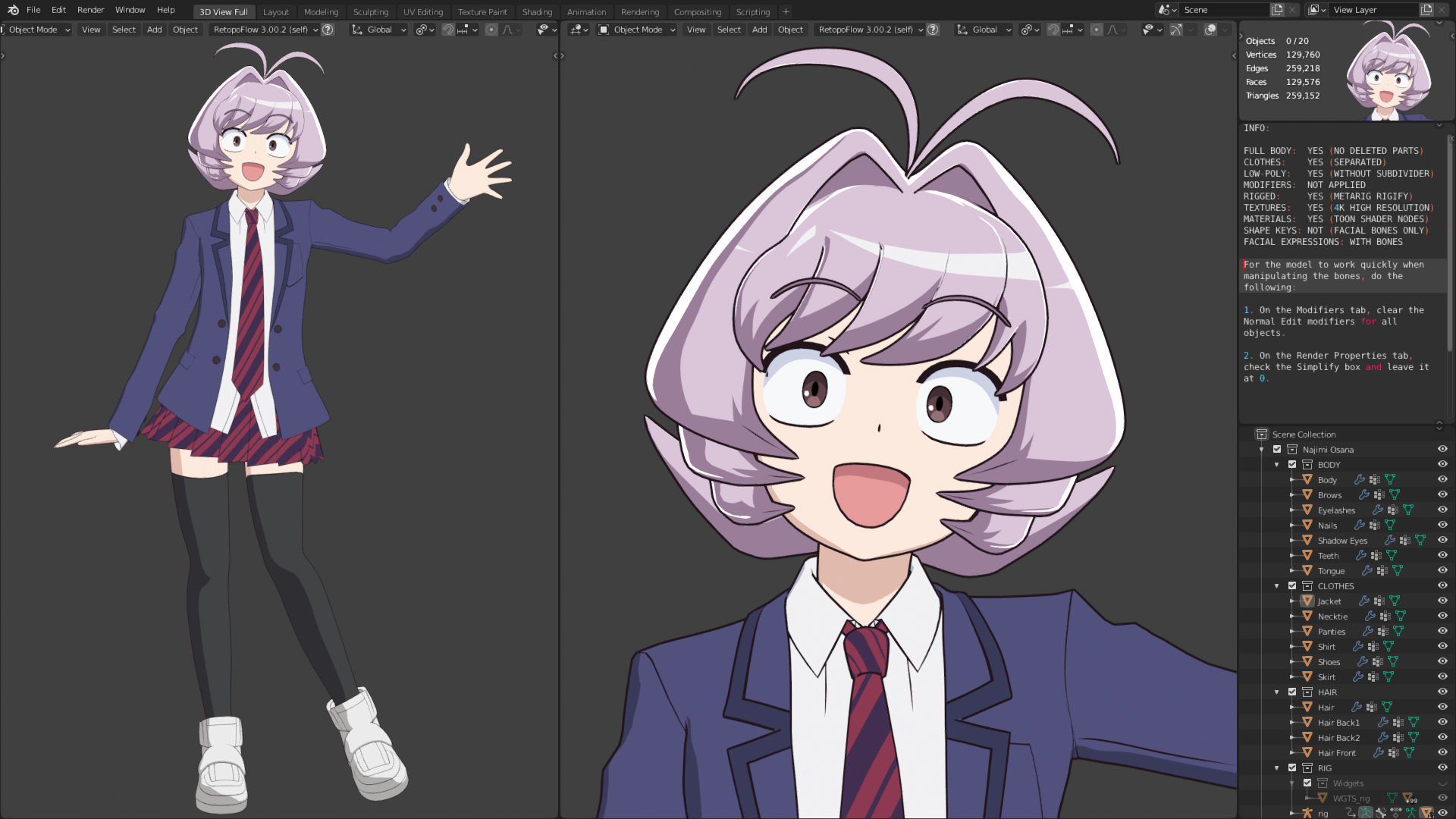The image size is (1456, 819).
Task: Uncheck the Widgets collection checkbox
Action: click(1307, 783)
